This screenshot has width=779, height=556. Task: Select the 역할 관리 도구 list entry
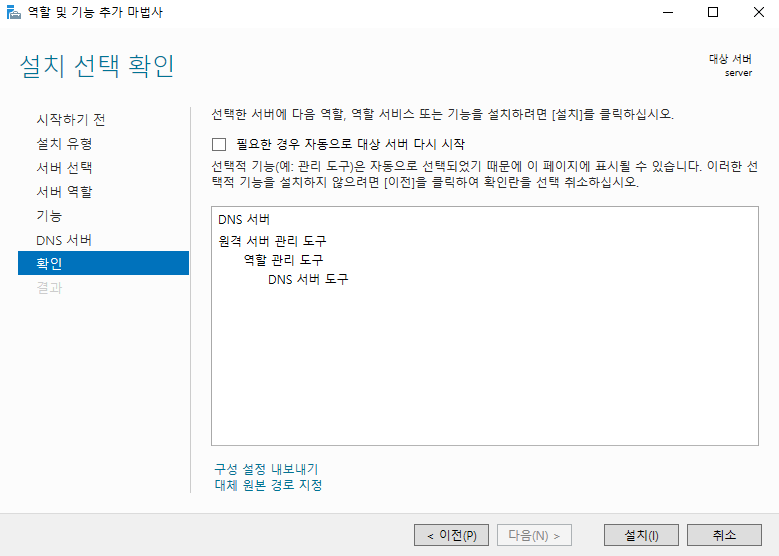tap(283, 260)
